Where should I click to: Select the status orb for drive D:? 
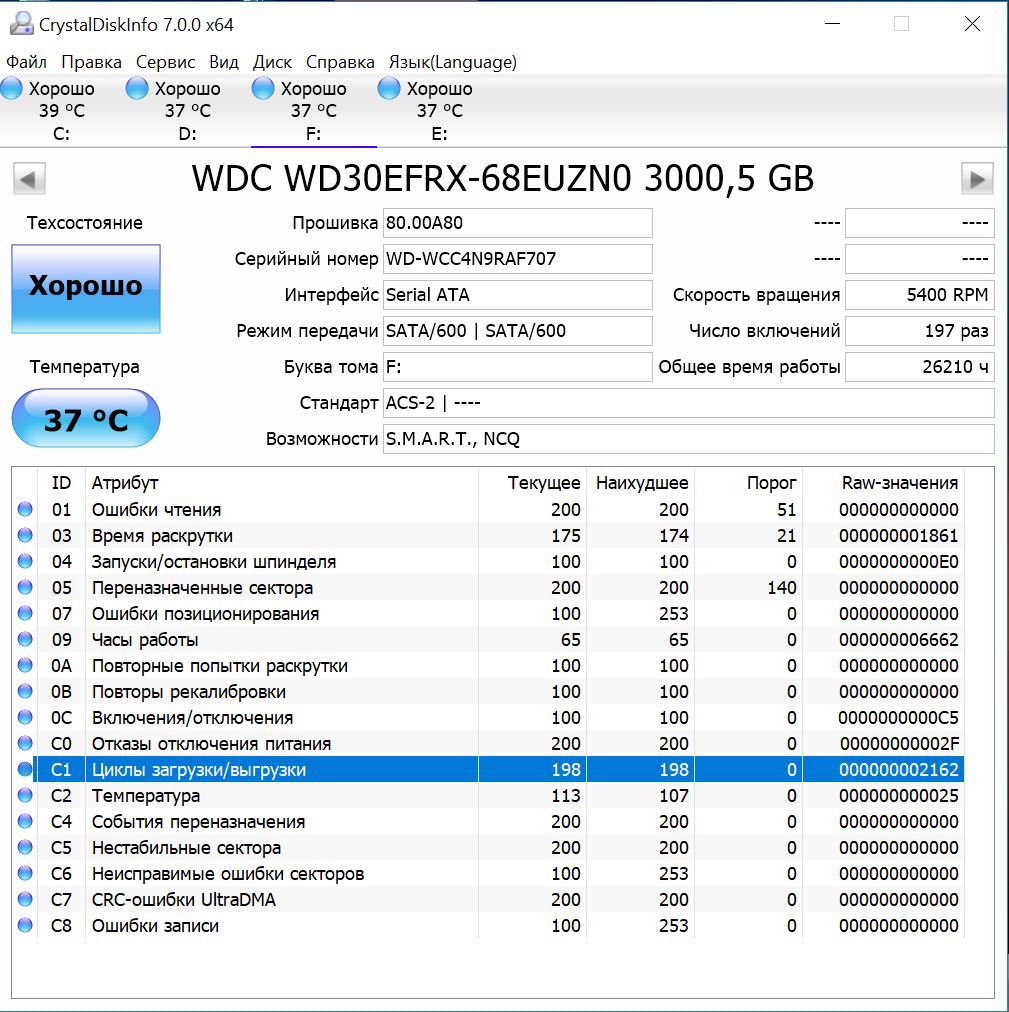[x=137, y=89]
